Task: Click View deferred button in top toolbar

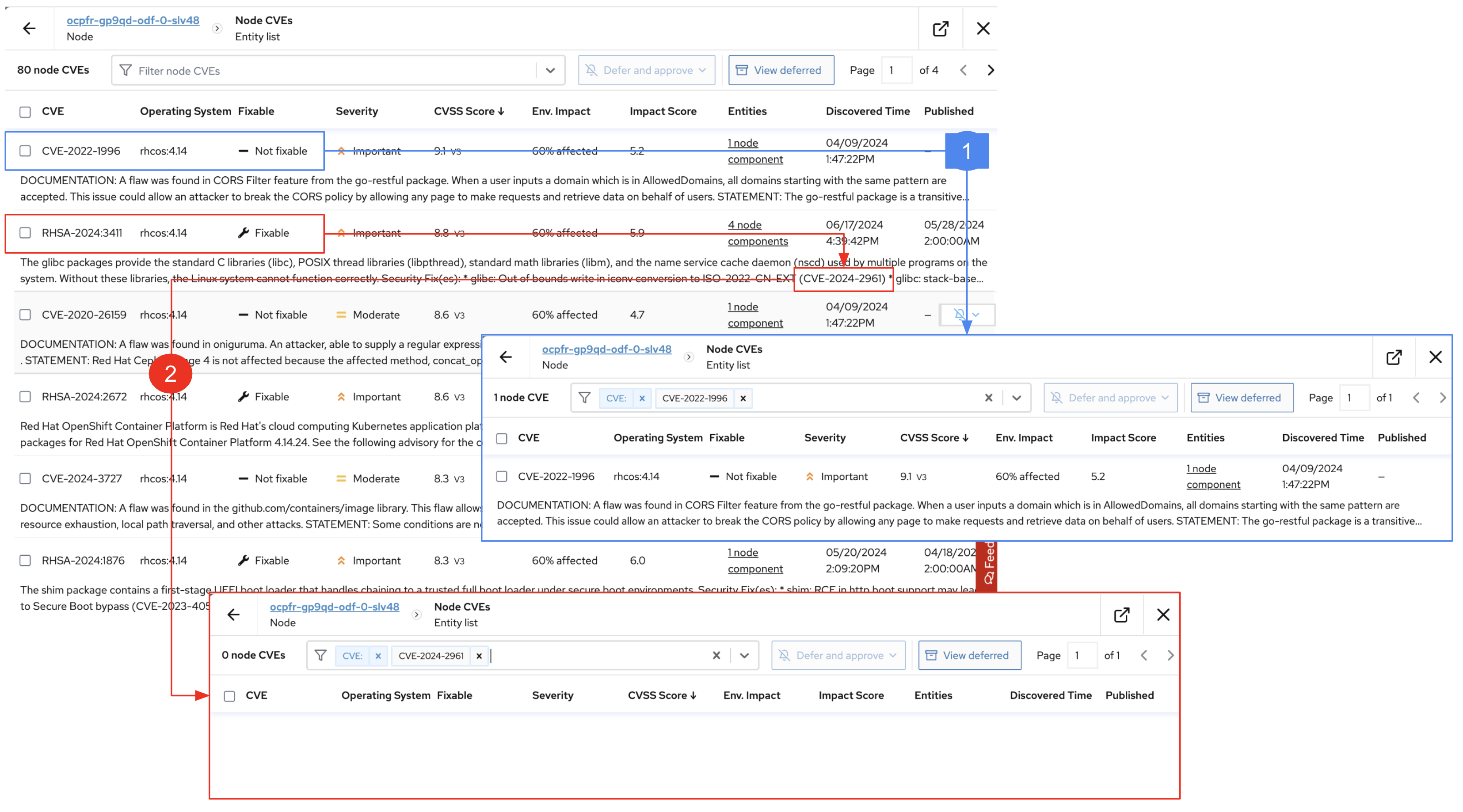Action: click(x=781, y=70)
